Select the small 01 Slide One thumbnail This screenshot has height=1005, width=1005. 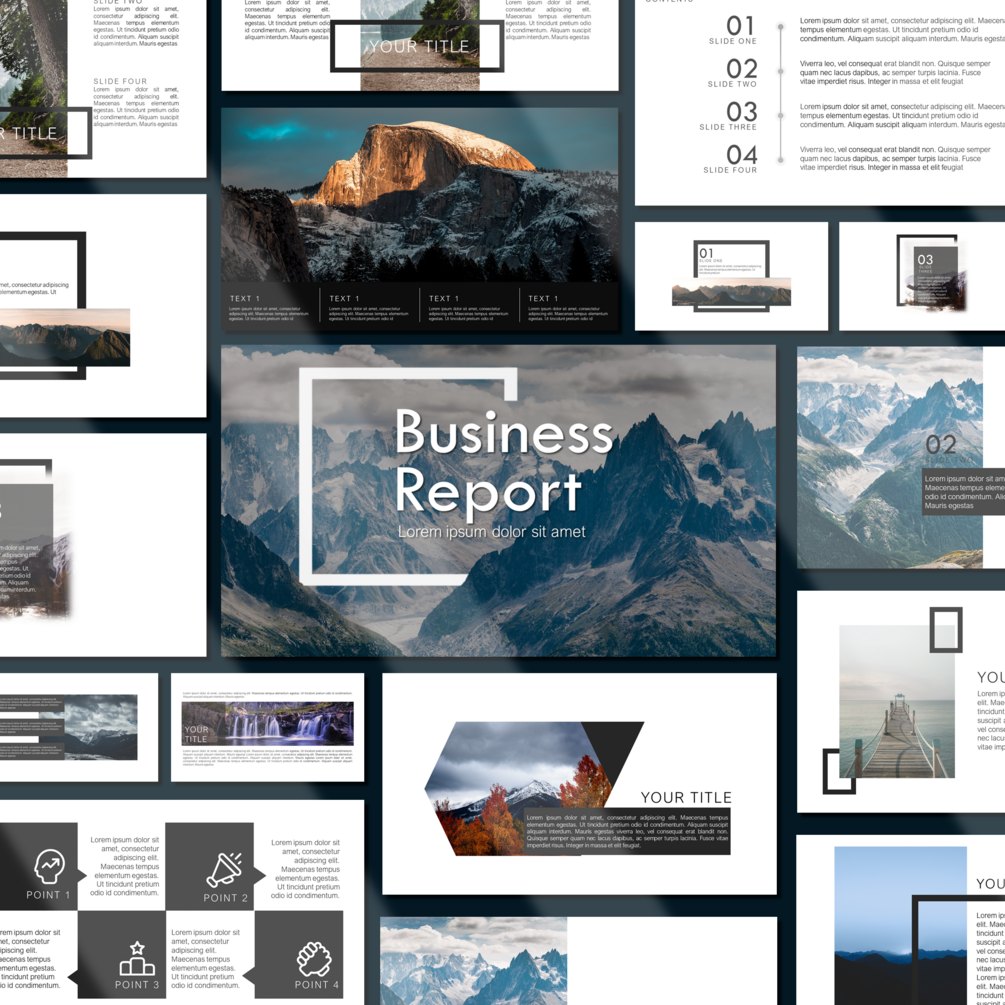[731, 276]
